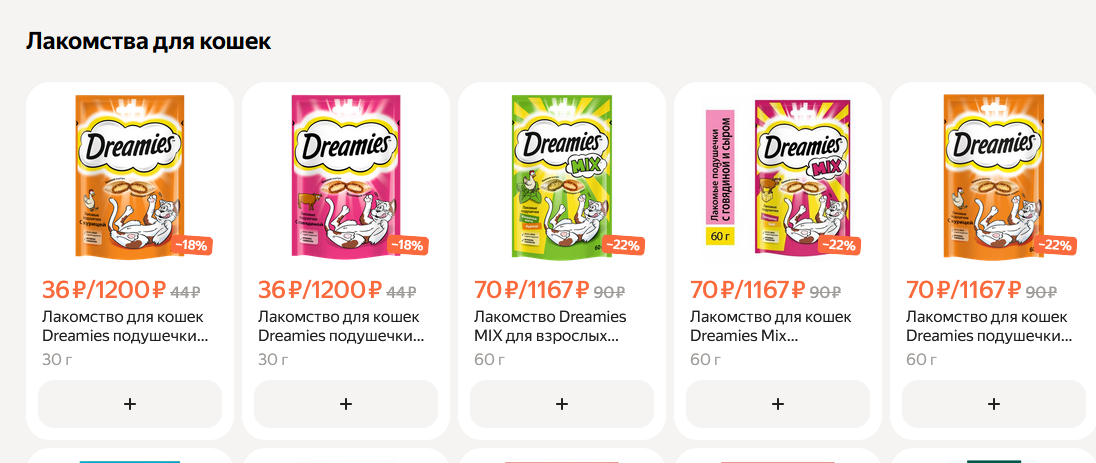1096x463 pixels.
Task: Open the "Dreamies подушечки" title of the 60 g card
Action: tap(987, 326)
